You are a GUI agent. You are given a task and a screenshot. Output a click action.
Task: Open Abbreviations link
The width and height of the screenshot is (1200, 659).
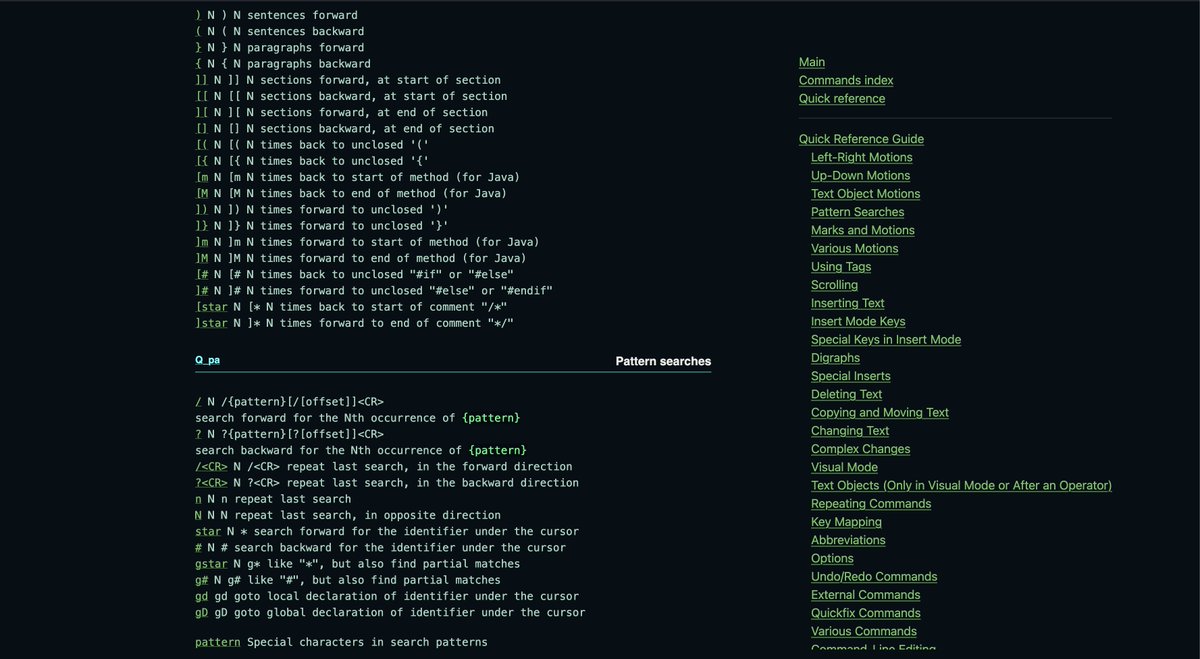848,540
